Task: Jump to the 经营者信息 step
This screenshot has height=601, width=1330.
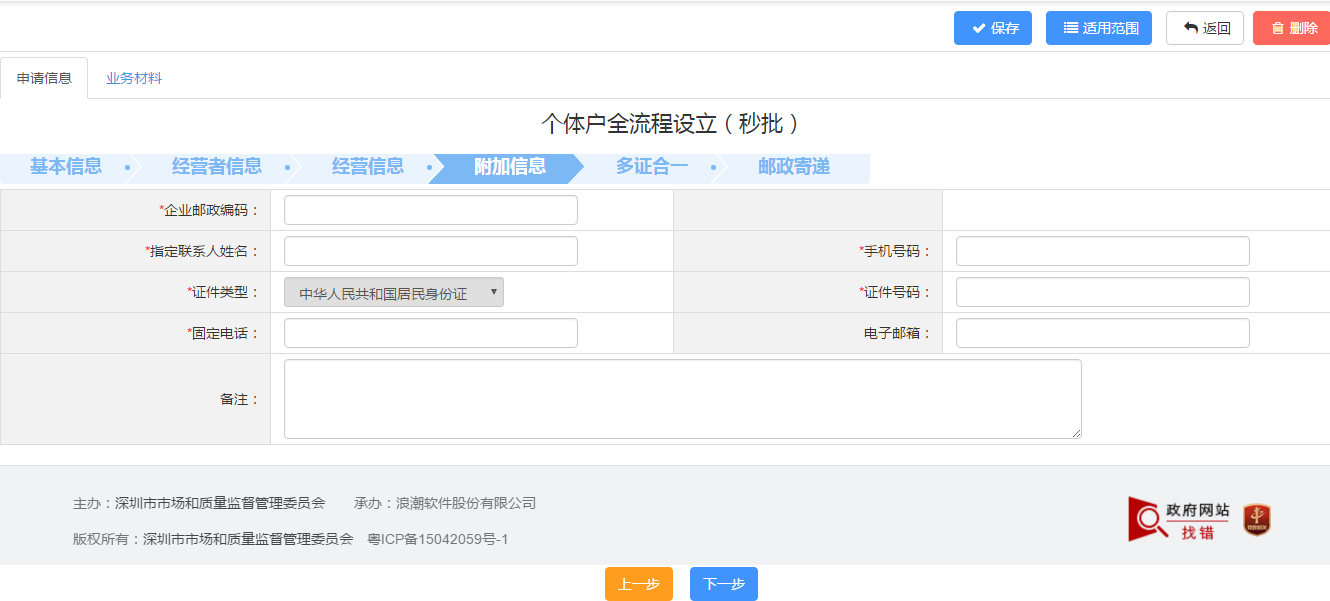Action: (x=216, y=167)
